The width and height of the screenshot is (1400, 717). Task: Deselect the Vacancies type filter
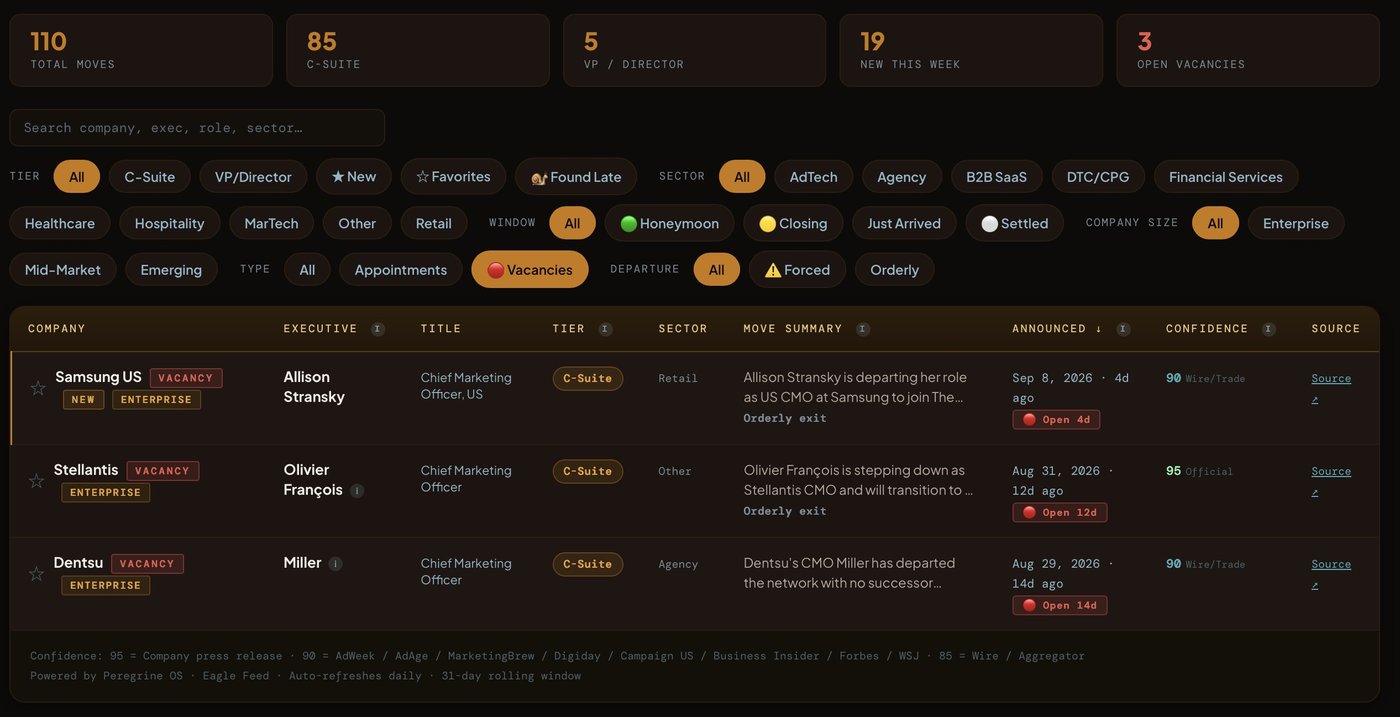[530, 270]
